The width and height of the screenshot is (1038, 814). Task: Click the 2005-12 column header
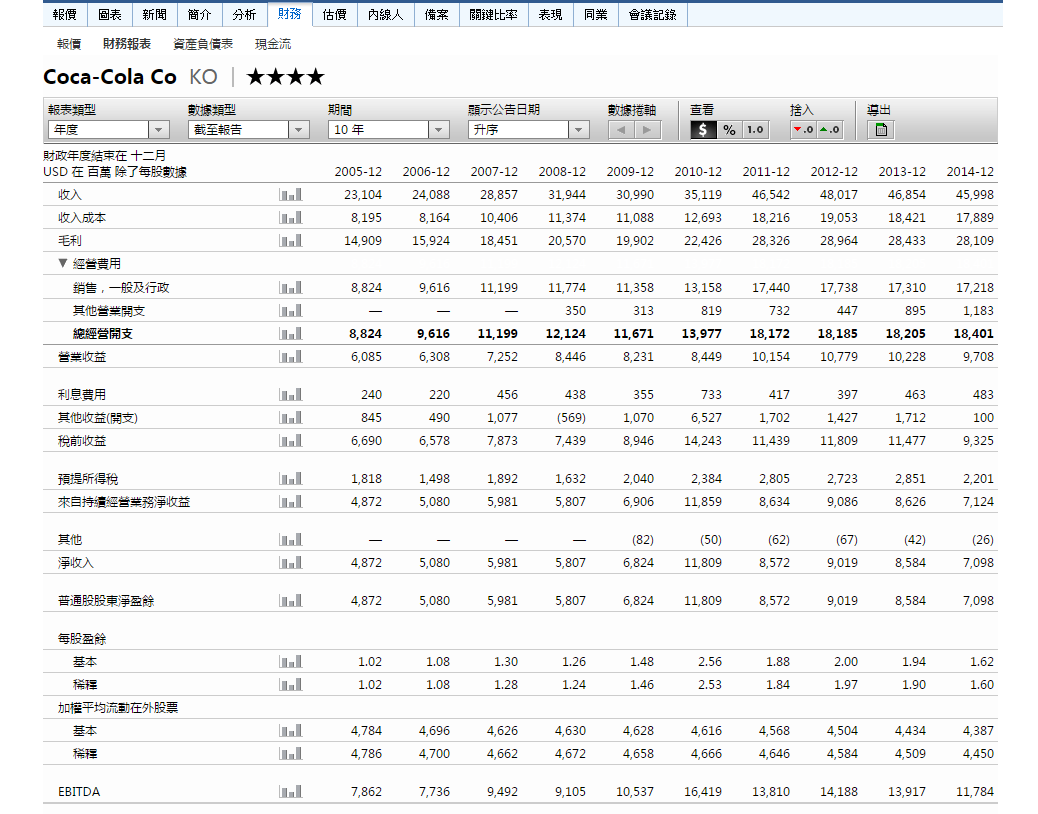358,171
